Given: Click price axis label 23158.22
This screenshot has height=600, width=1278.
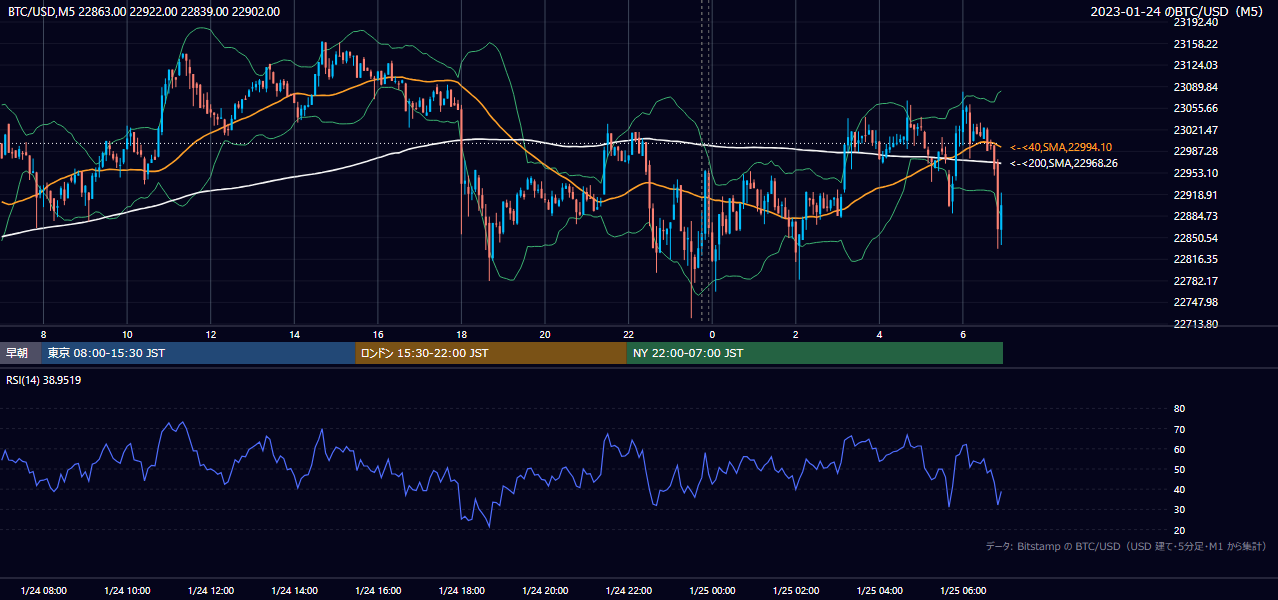Looking at the screenshot, I should pyautogui.click(x=1196, y=44).
